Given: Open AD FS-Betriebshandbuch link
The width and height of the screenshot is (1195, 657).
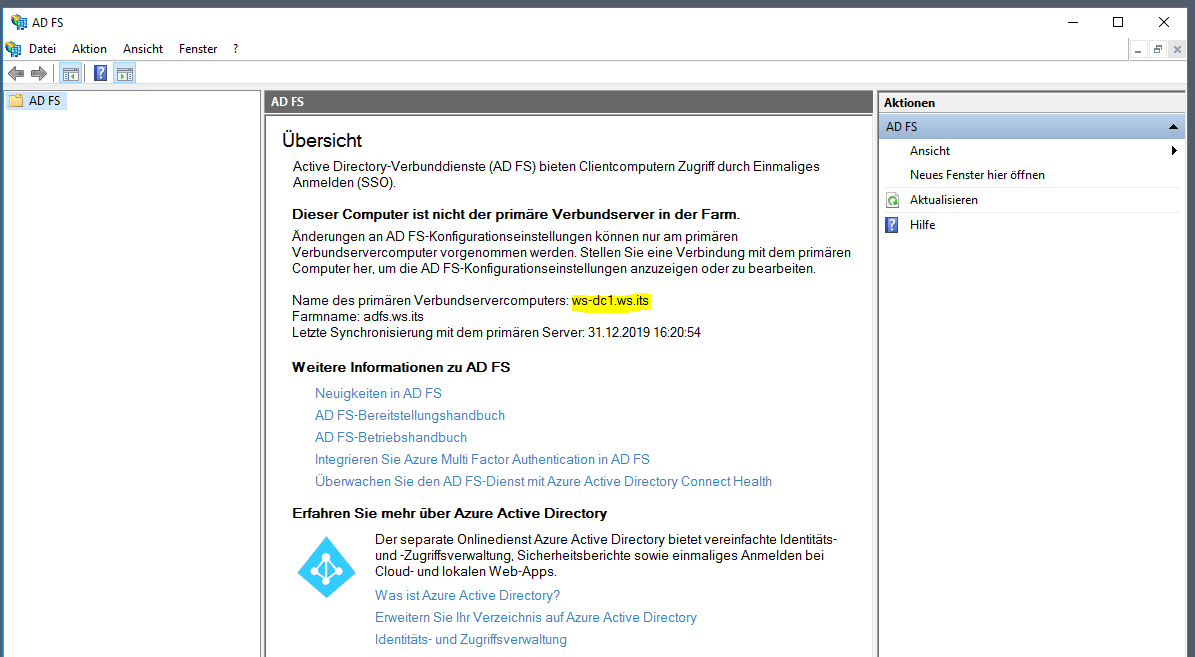Looking at the screenshot, I should (x=391, y=437).
